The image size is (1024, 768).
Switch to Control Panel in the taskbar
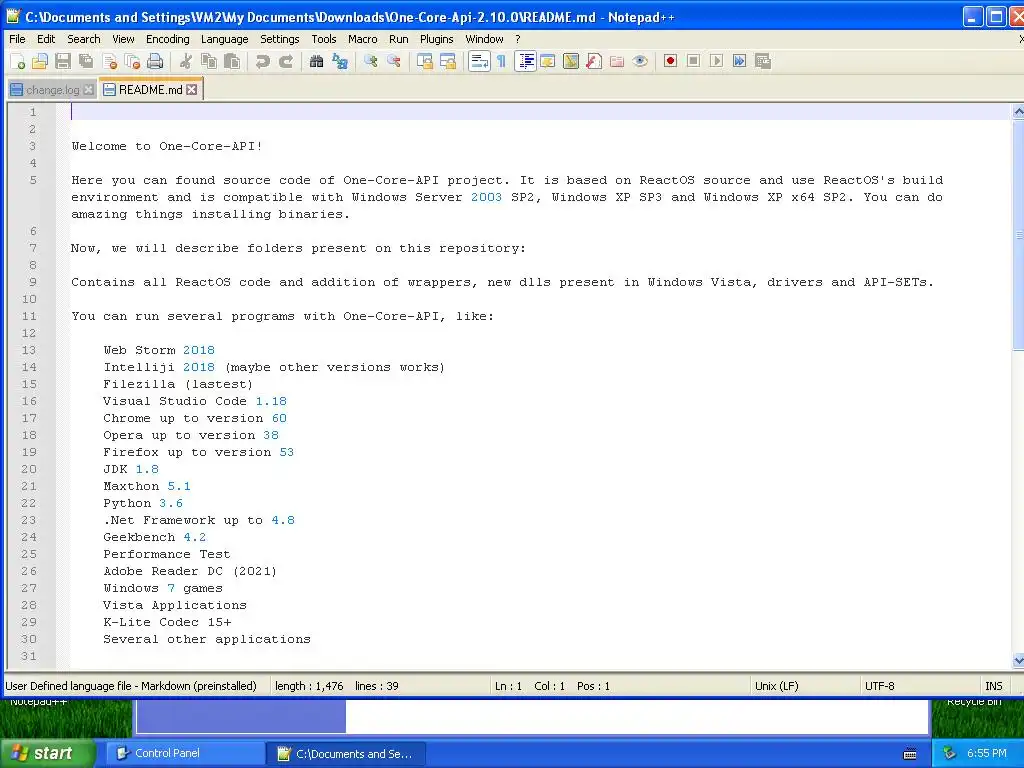click(185, 753)
